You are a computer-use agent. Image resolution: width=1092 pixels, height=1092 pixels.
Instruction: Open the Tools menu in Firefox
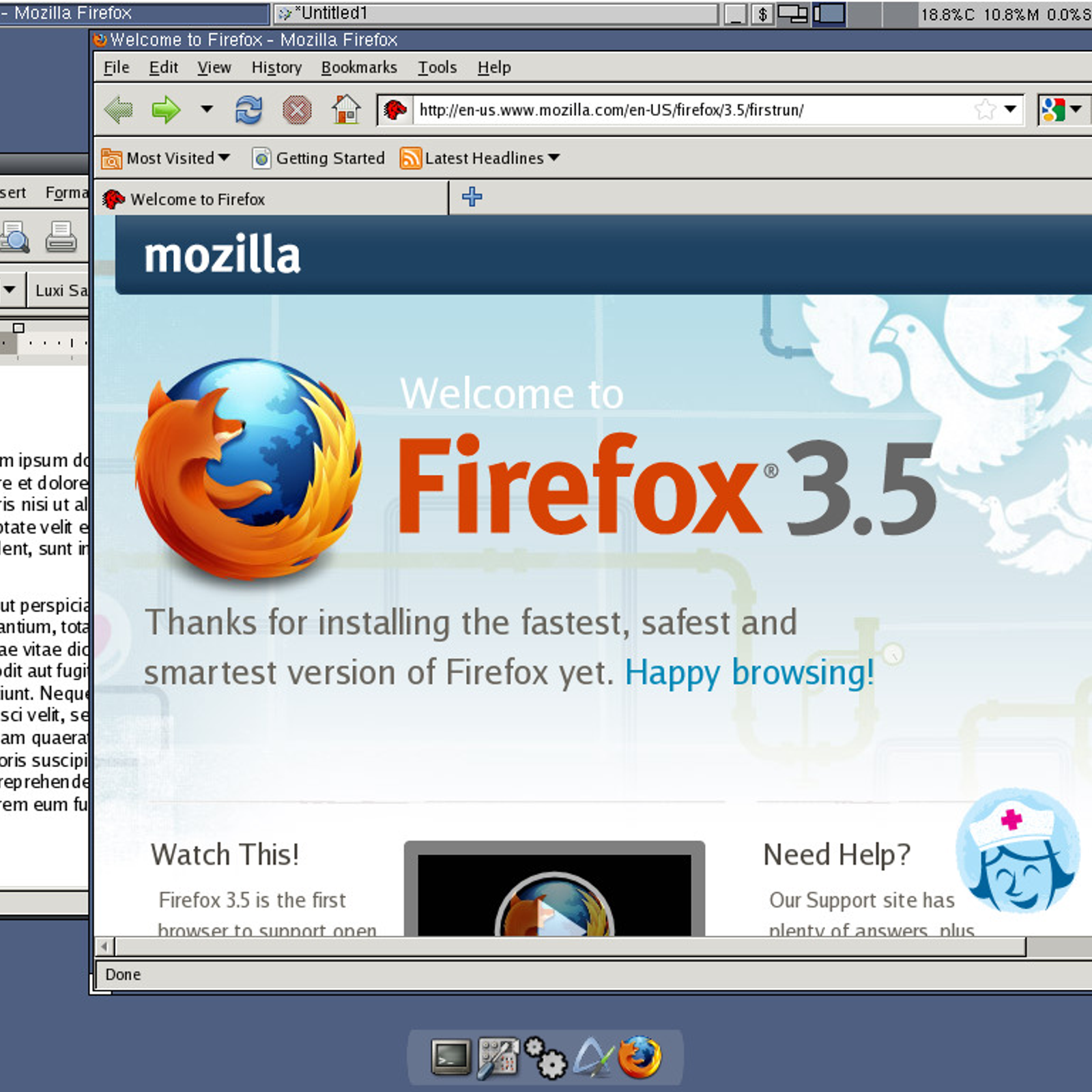click(437, 68)
